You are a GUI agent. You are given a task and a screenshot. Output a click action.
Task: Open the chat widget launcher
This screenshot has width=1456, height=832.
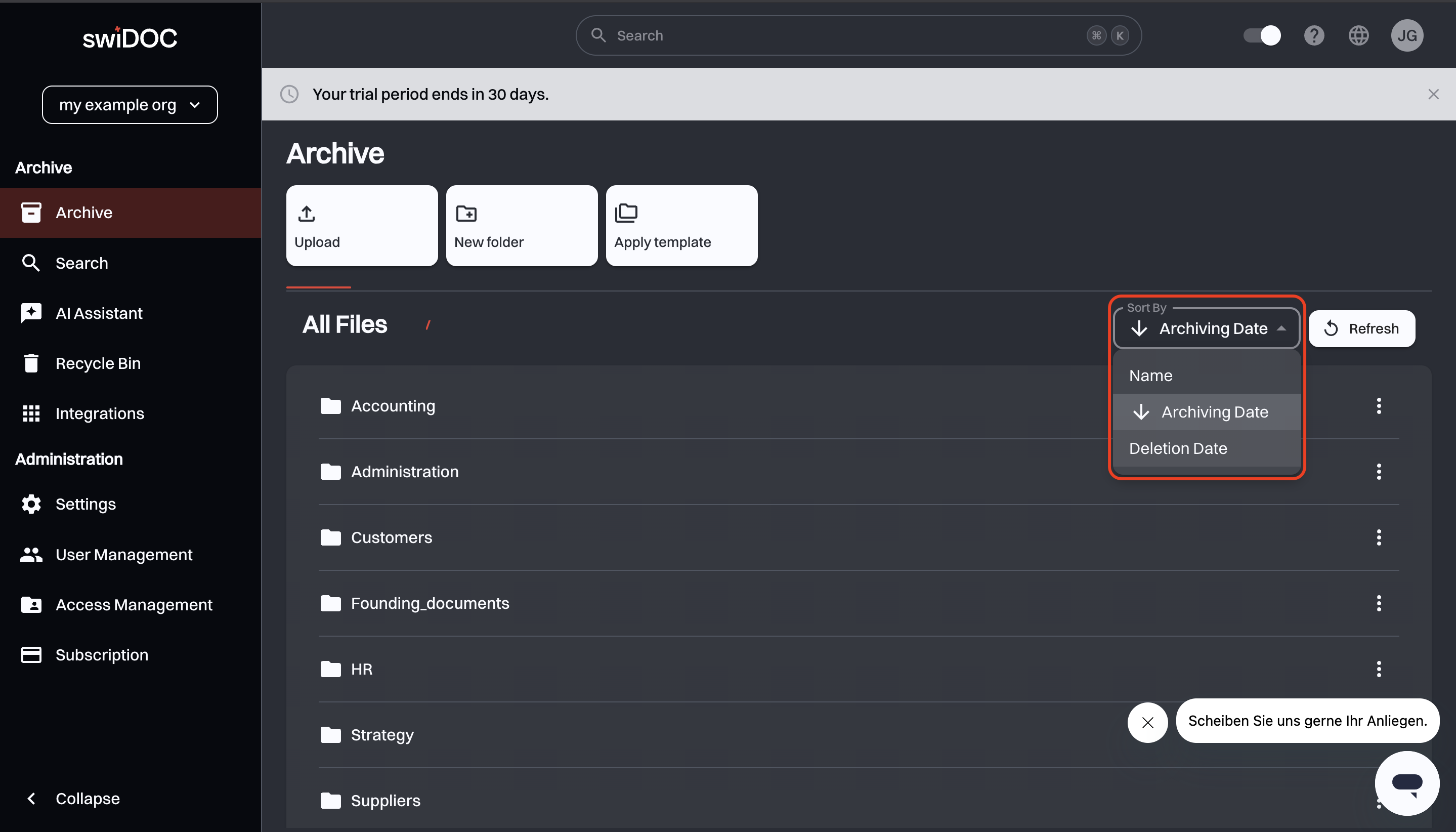[x=1407, y=783]
